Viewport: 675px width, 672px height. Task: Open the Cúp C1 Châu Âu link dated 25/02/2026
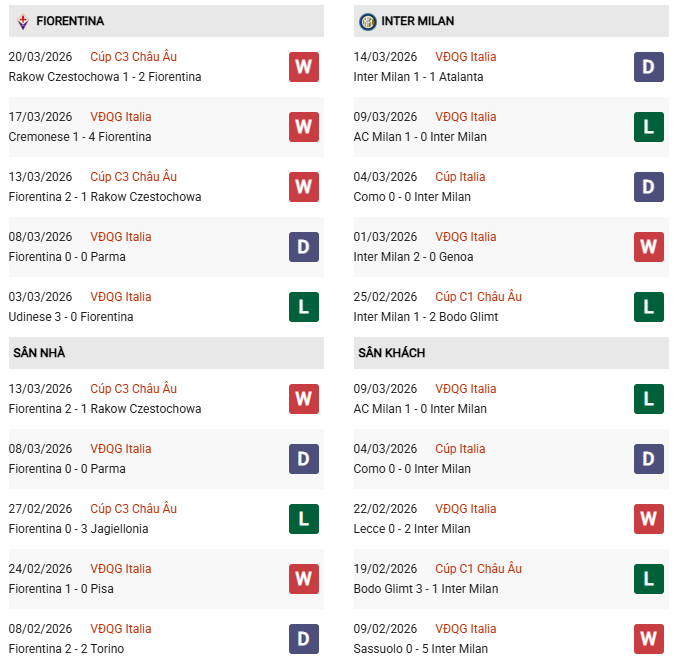(x=478, y=297)
